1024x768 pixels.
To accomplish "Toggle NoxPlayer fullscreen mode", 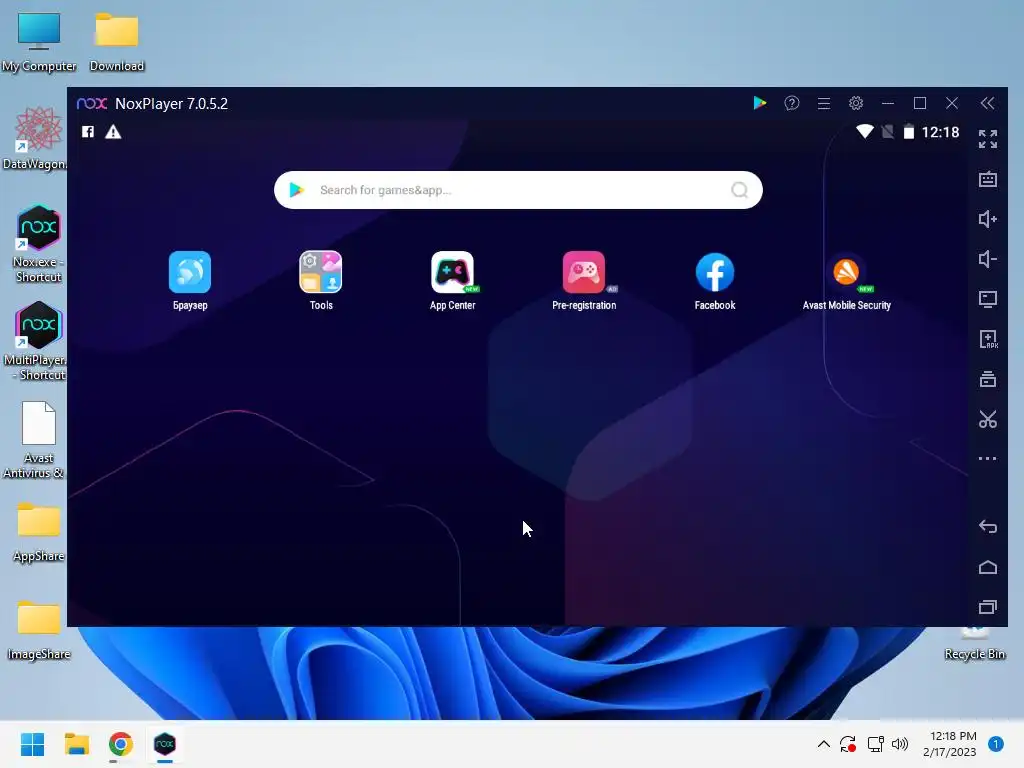I will click(x=987, y=139).
